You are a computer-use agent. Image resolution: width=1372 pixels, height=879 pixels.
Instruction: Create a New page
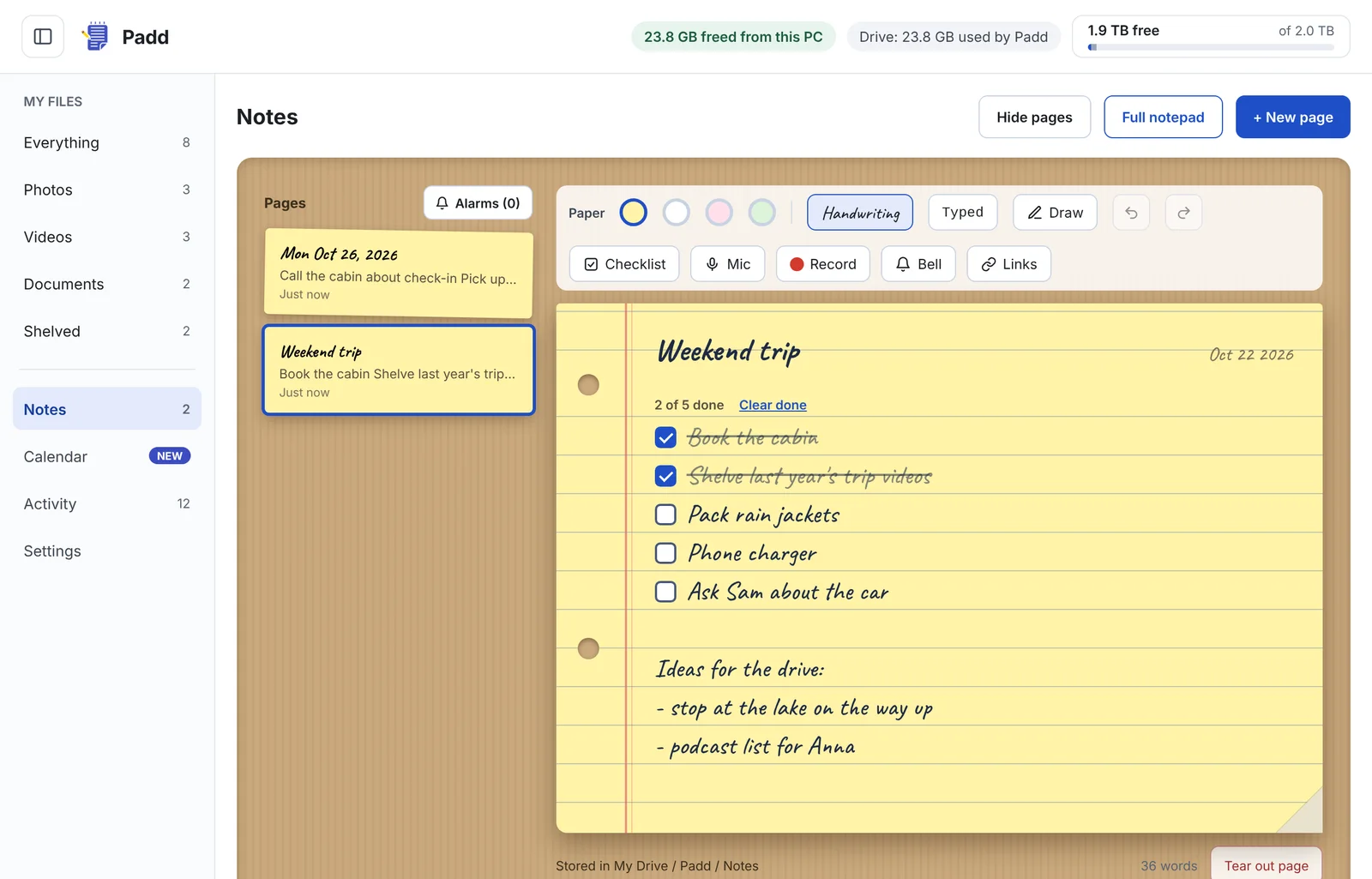(x=1292, y=117)
